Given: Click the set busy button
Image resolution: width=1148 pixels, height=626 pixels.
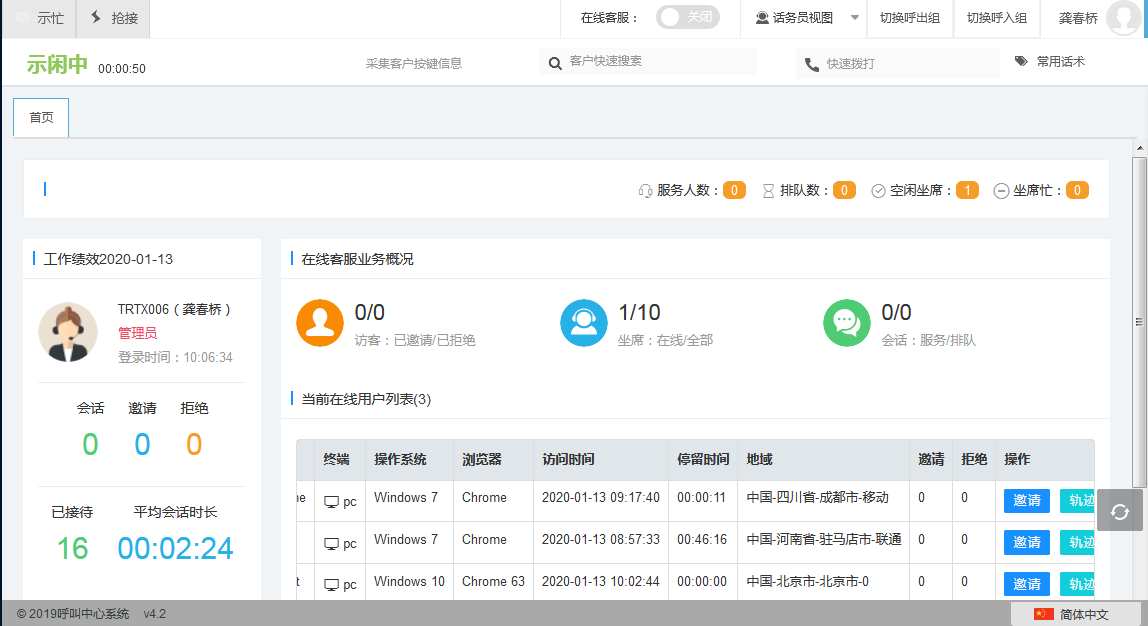Looking at the screenshot, I should coord(40,18).
